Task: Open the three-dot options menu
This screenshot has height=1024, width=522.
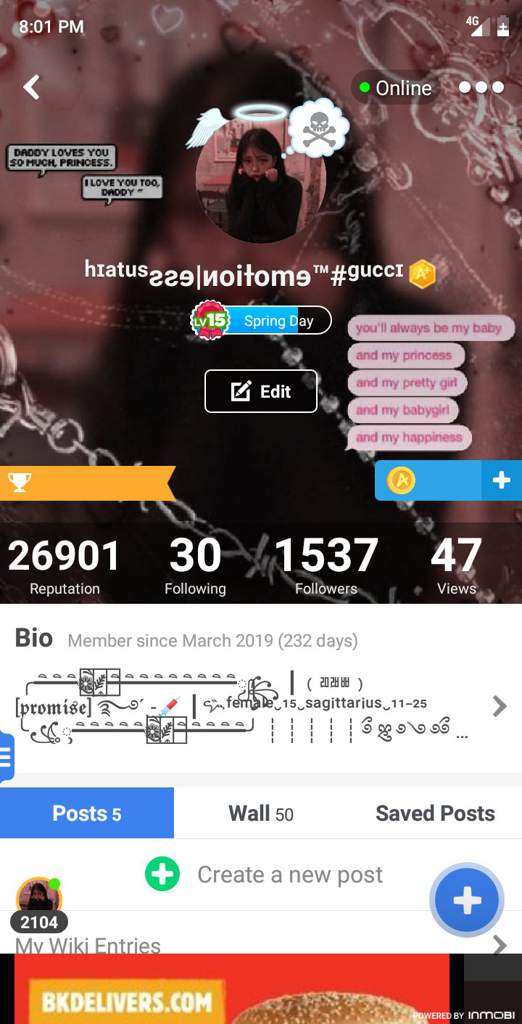Action: point(481,88)
